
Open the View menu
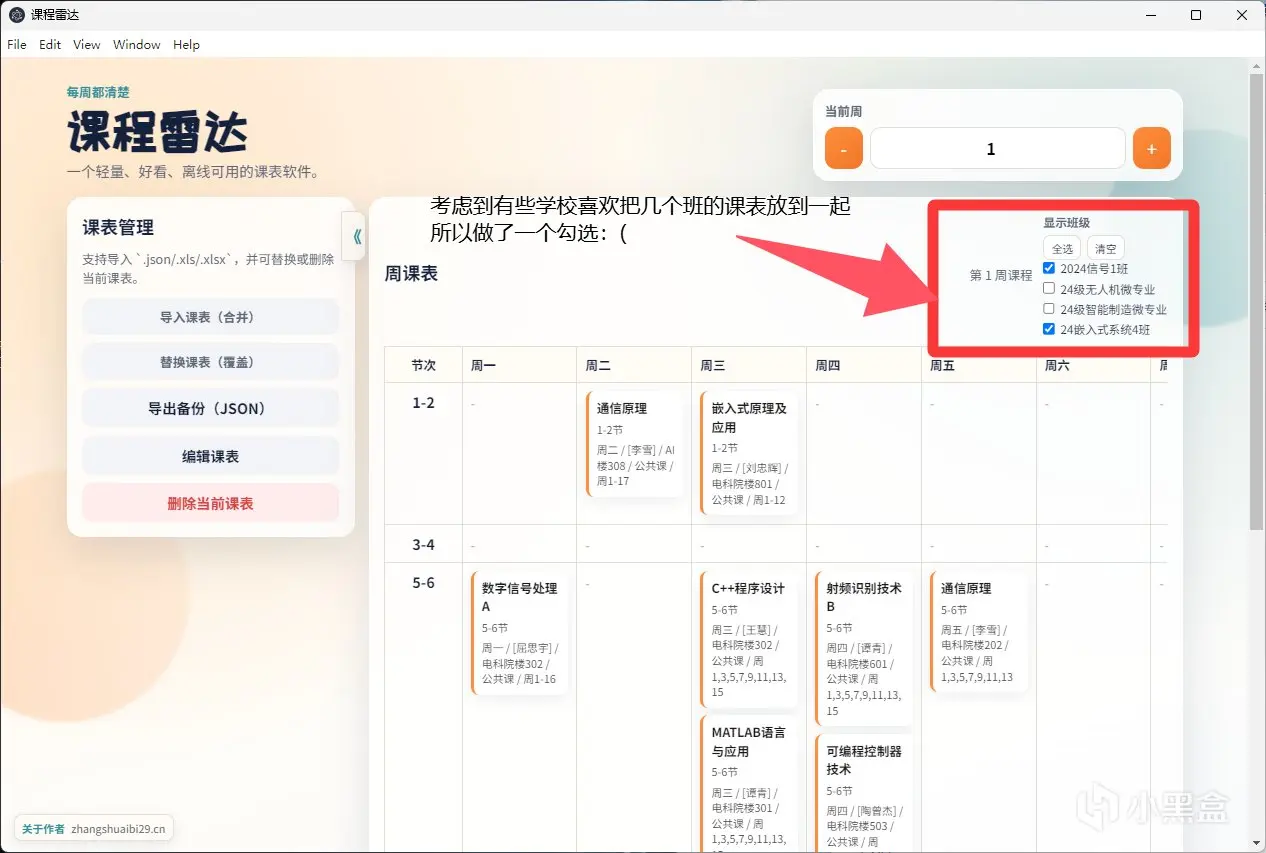click(x=87, y=45)
